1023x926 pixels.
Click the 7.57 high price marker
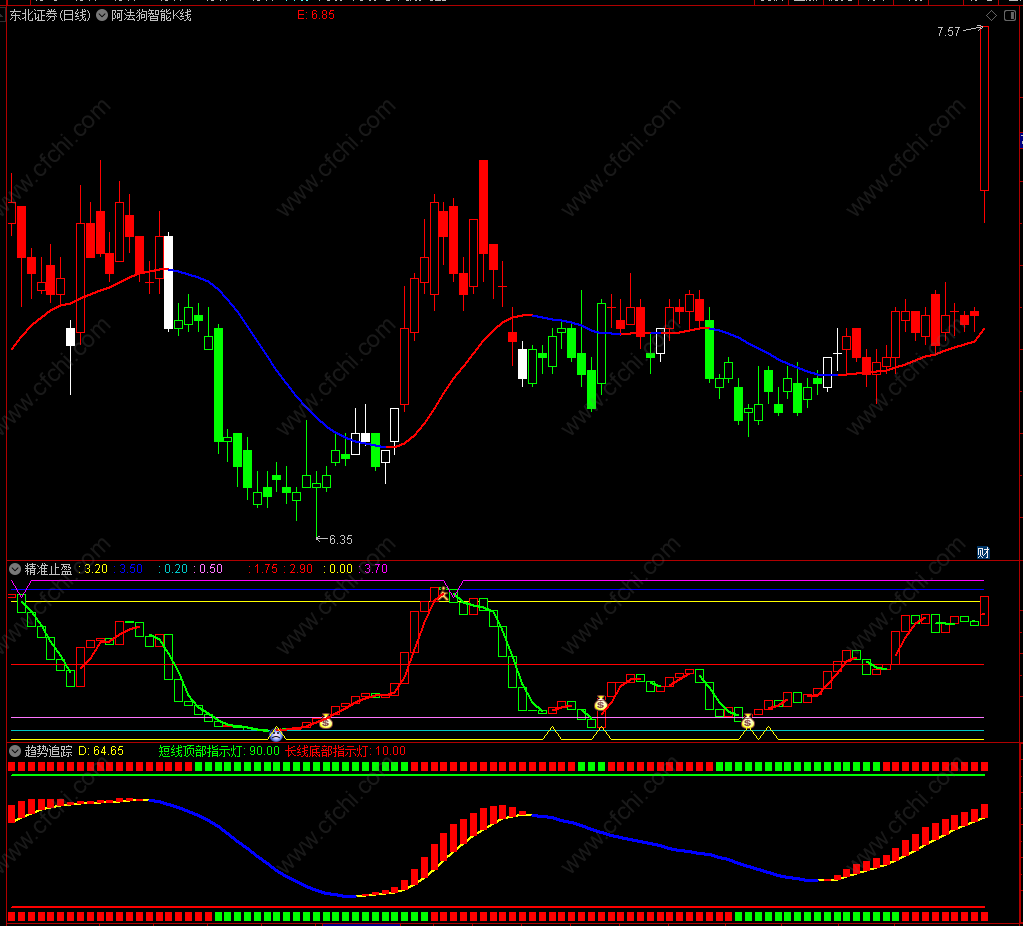tap(949, 31)
